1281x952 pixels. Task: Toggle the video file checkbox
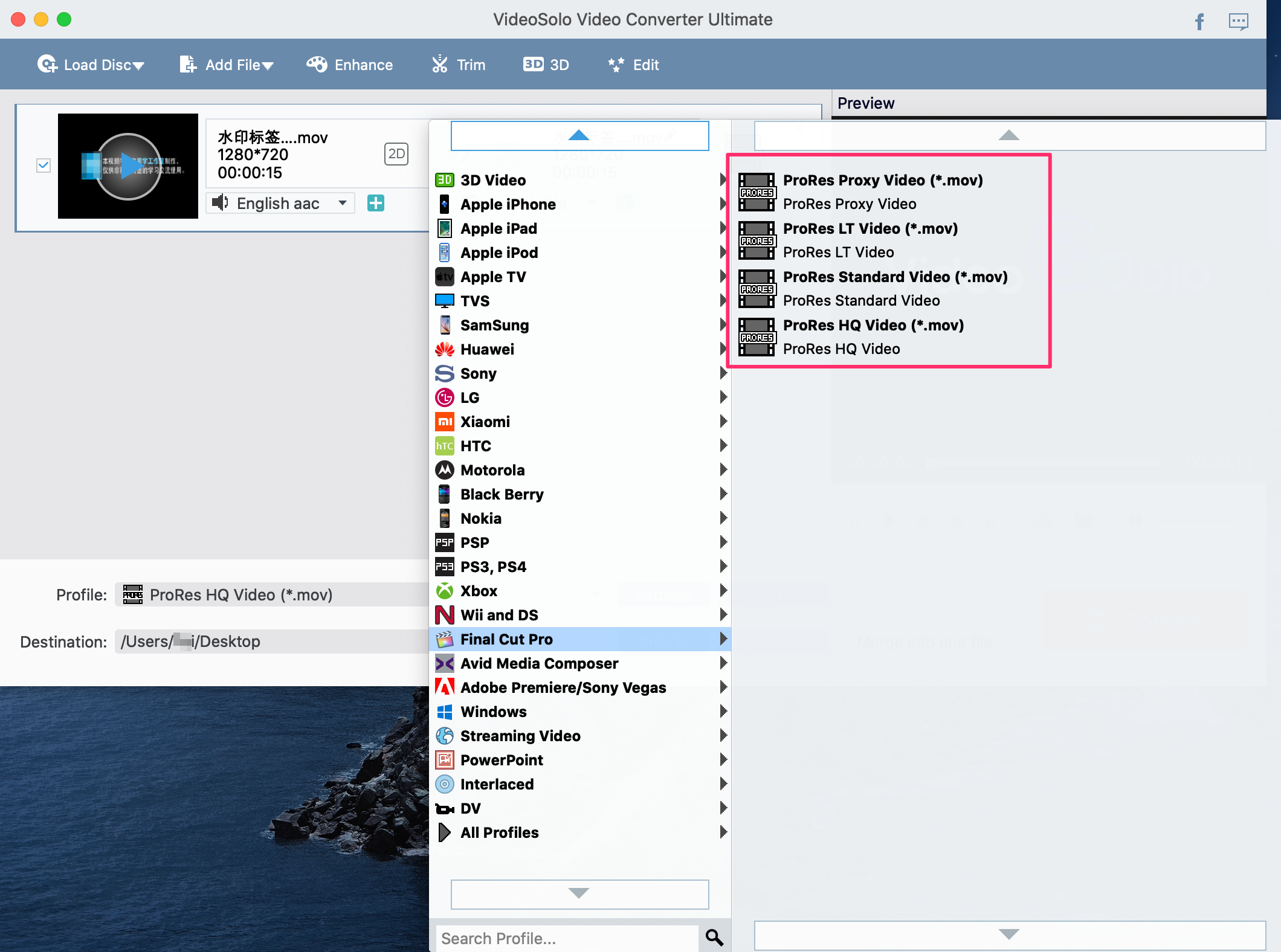click(44, 166)
